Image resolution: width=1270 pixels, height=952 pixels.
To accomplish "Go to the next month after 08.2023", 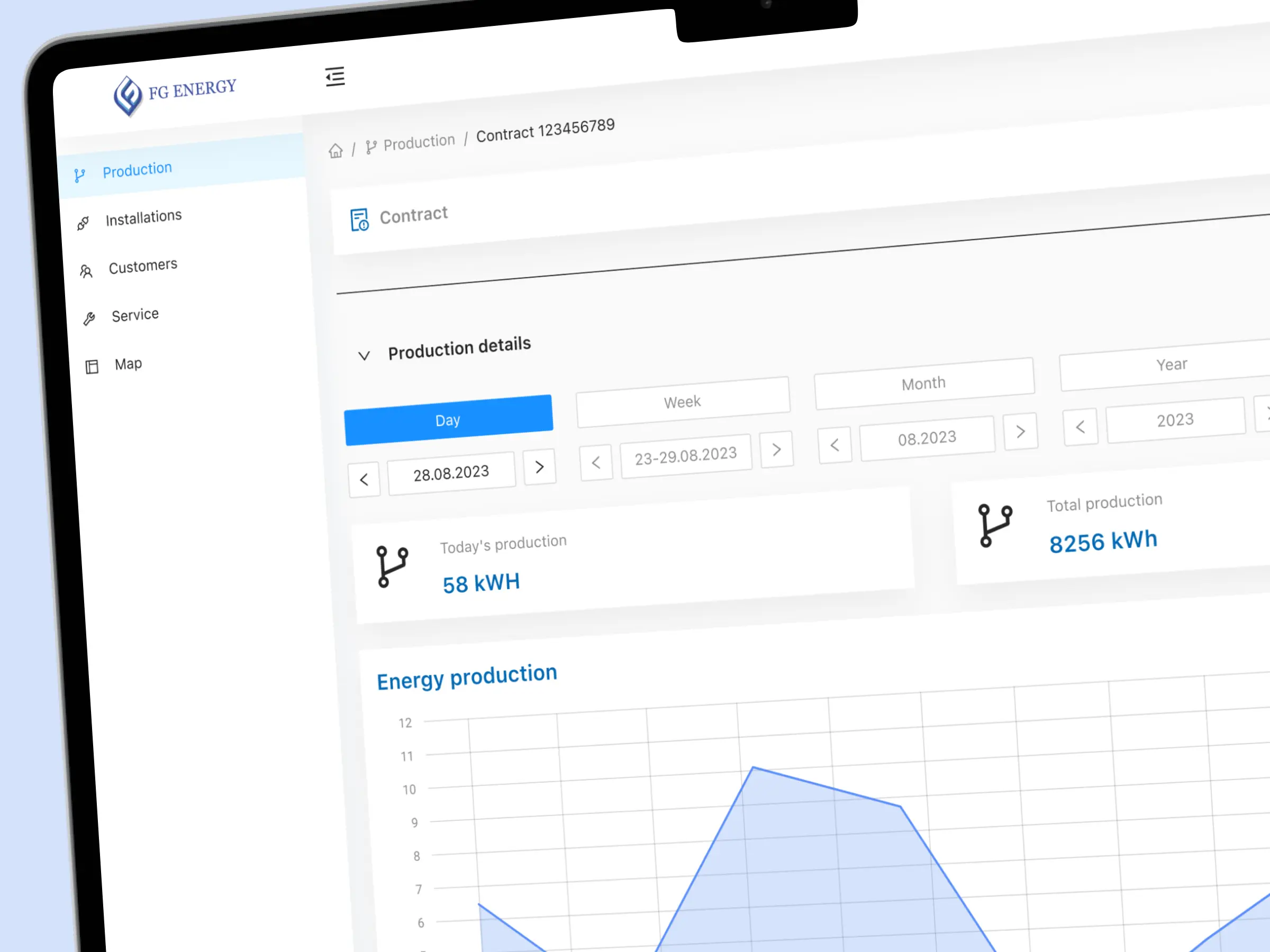I will pos(1020,431).
